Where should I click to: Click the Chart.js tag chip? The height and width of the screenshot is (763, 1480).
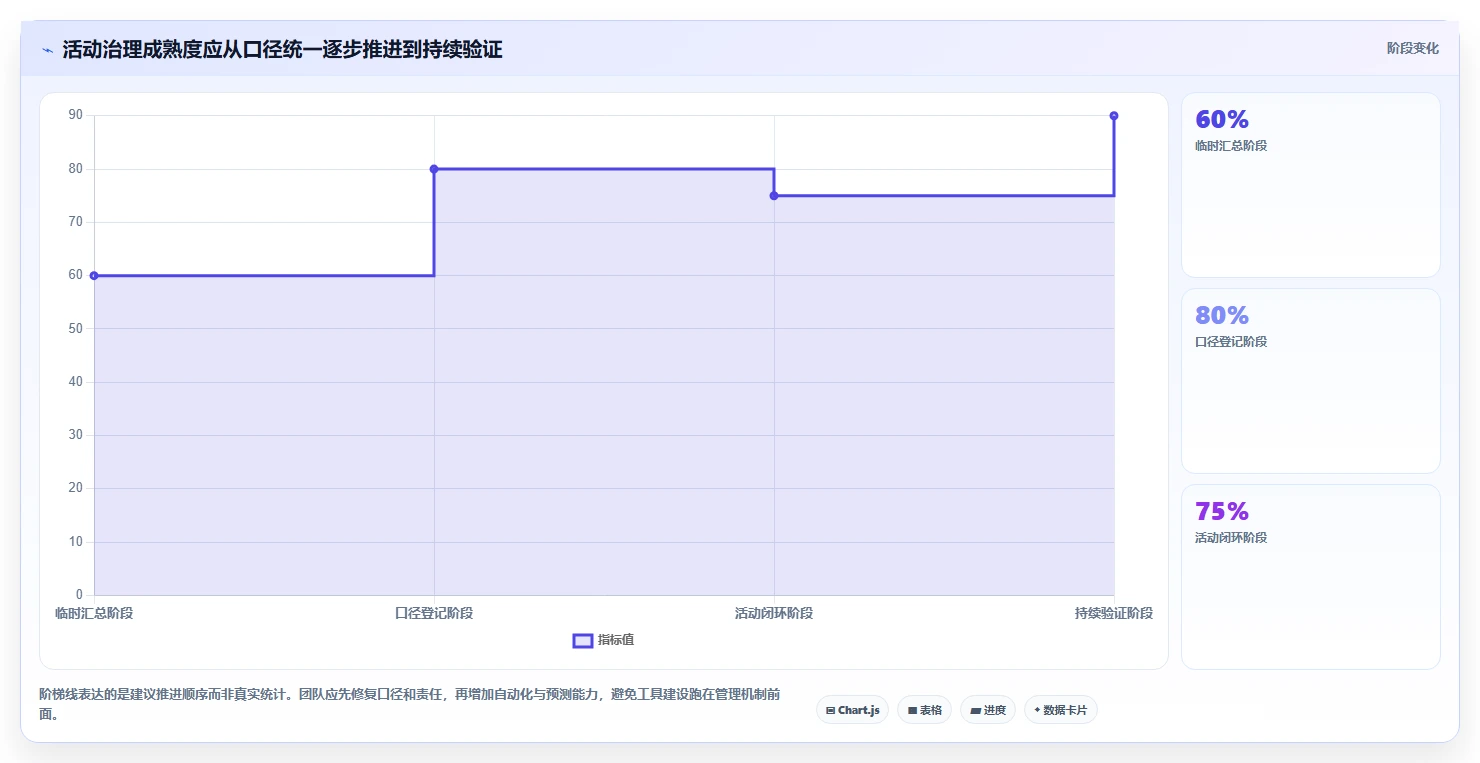pyautogui.click(x=852, y=710)
